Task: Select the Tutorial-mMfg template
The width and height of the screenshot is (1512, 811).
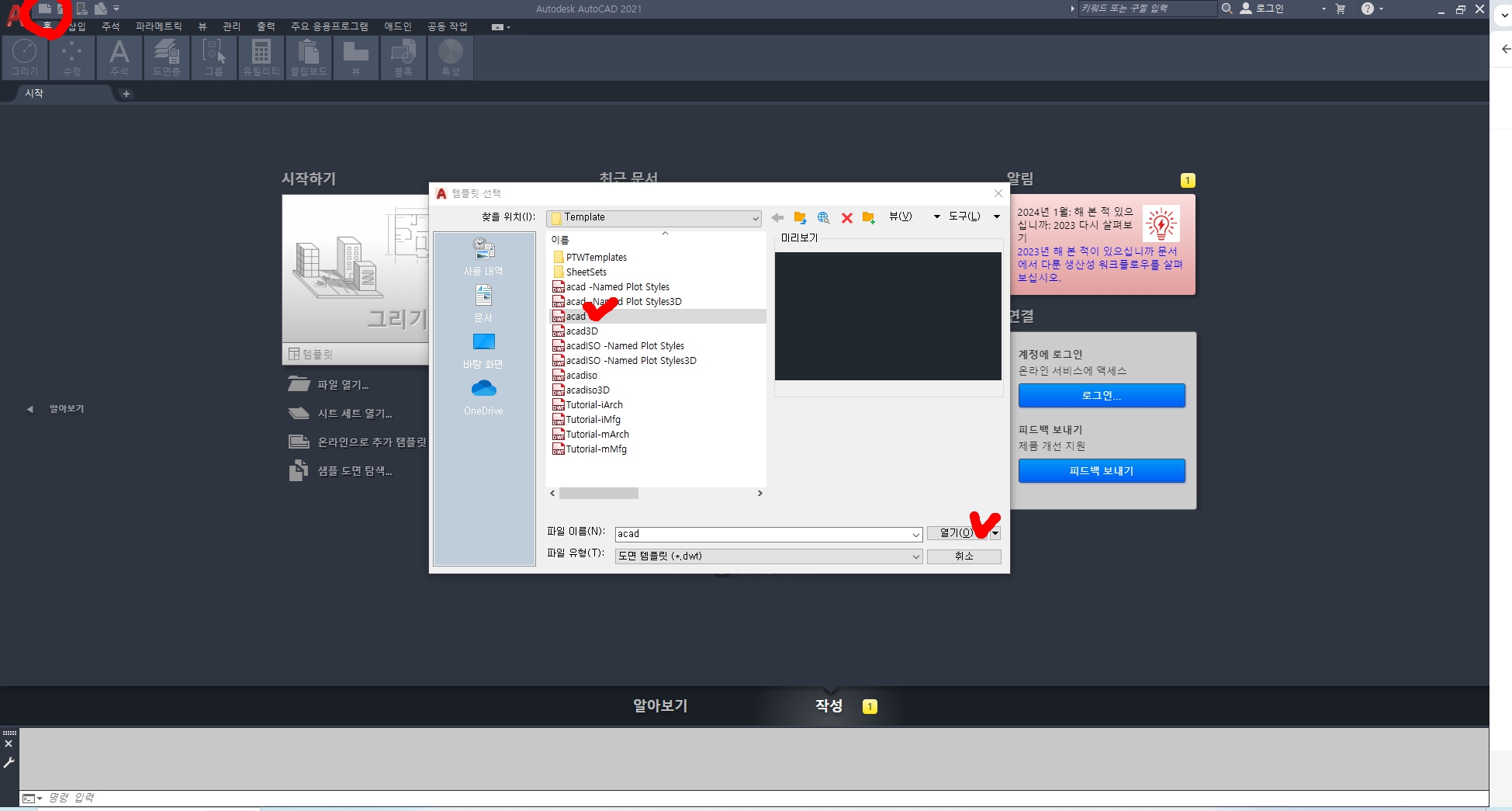Action: point(590,449)
